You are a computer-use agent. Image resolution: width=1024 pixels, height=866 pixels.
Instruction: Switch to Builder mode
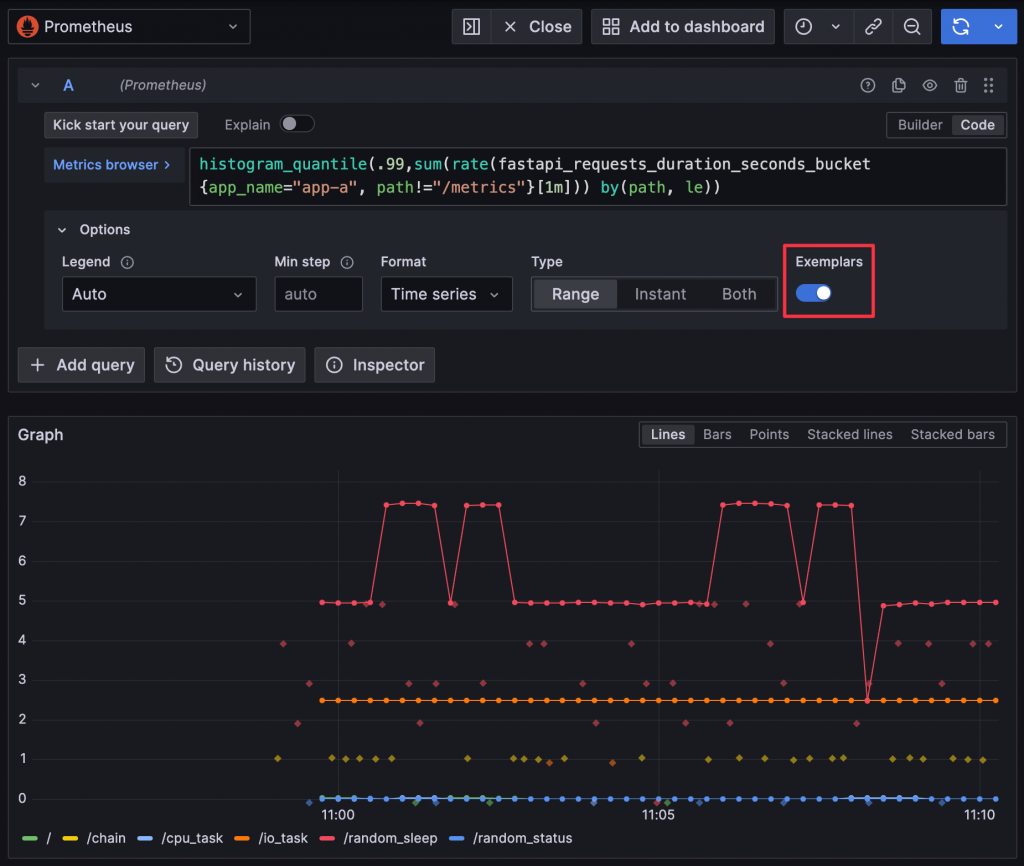(920, 125)
